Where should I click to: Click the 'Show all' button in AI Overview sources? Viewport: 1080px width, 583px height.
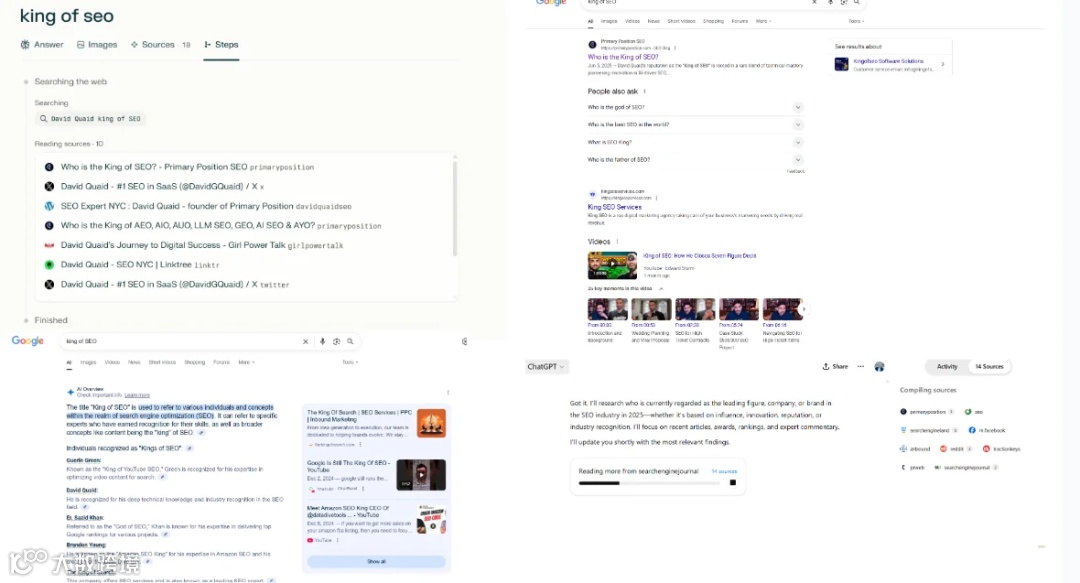pyautogui.click(x=376, y=562)
